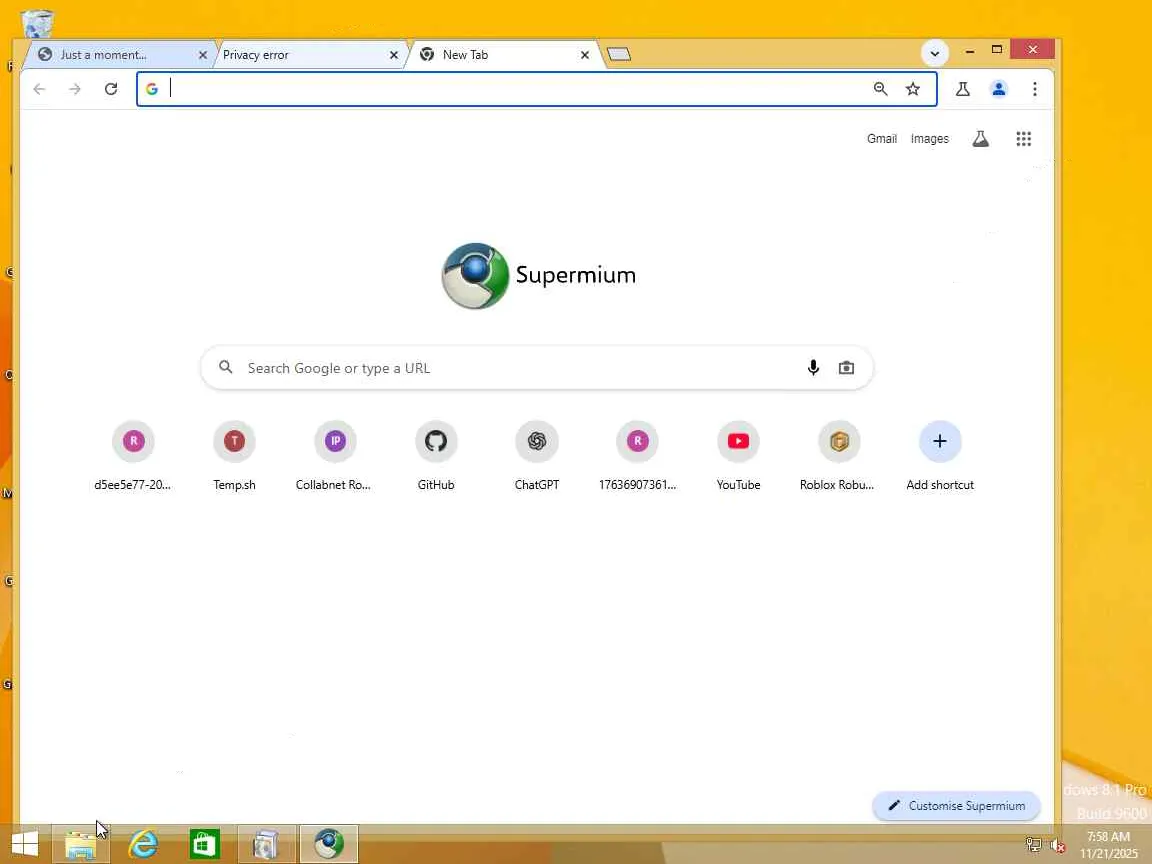
Task: Open the Labs flask icon in the toolbar
Action: point(962,89)
